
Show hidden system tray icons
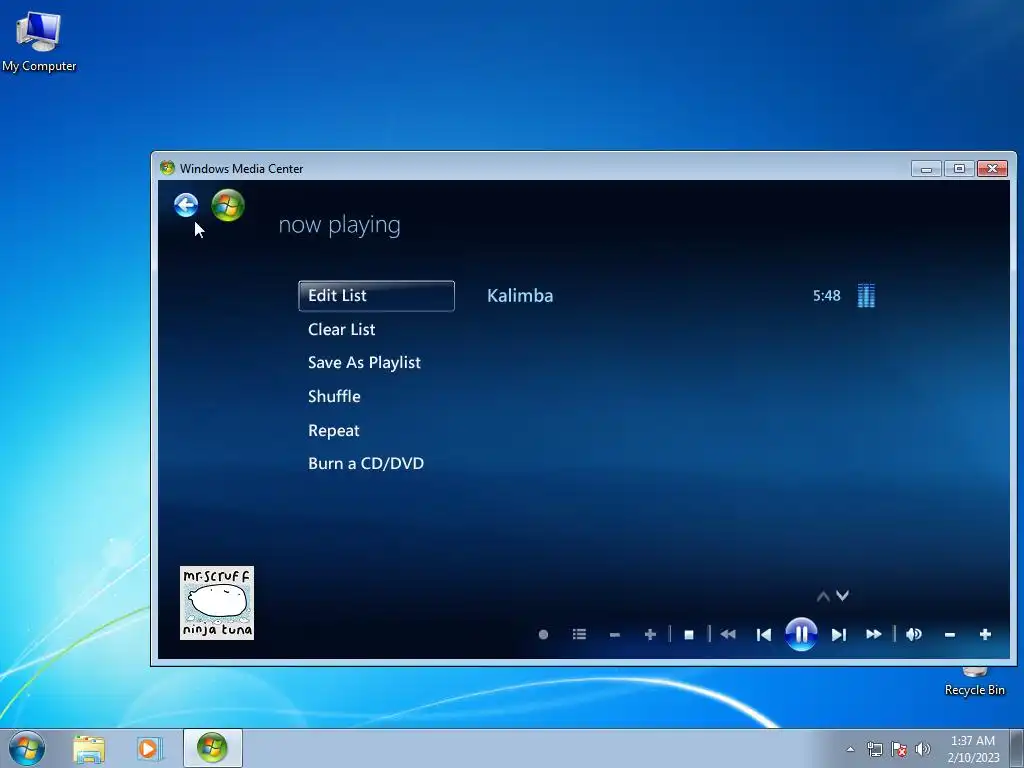[850, 749]
